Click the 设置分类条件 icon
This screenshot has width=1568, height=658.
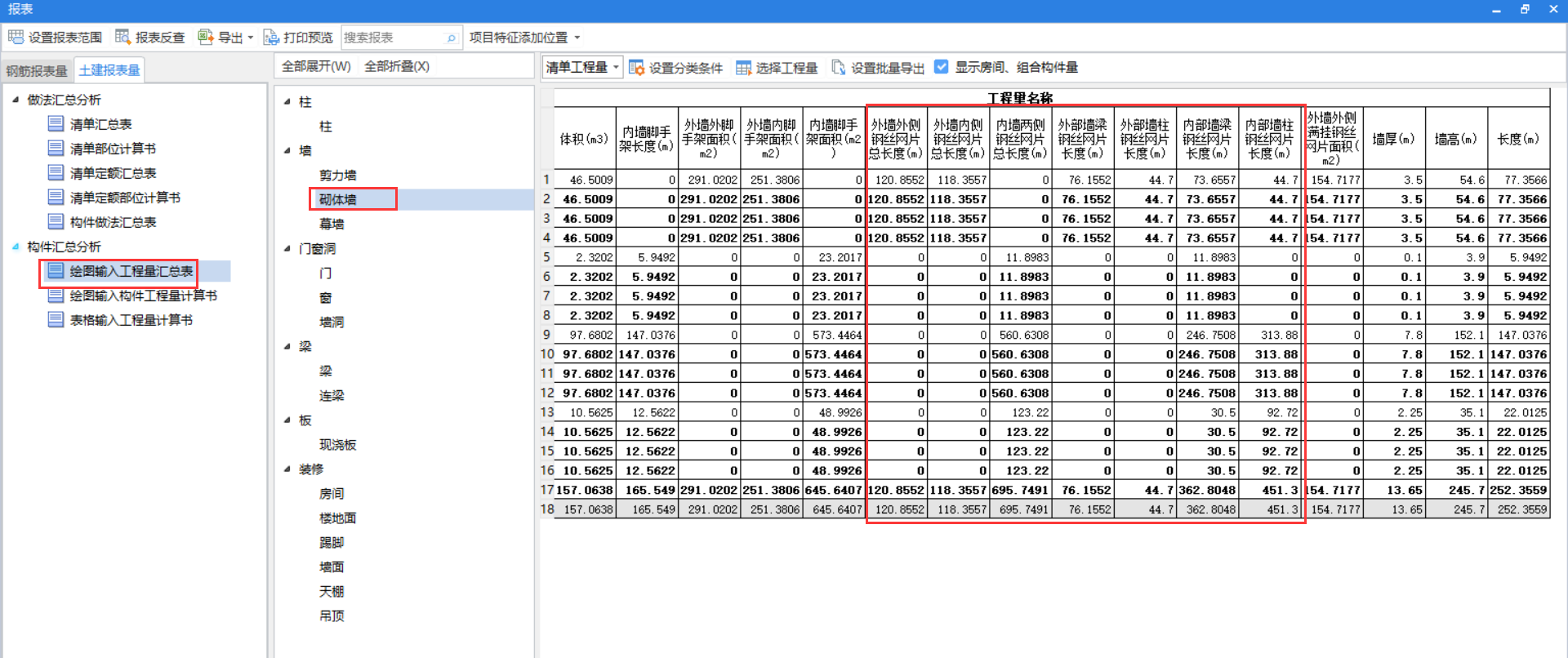(x=636, y=68)
